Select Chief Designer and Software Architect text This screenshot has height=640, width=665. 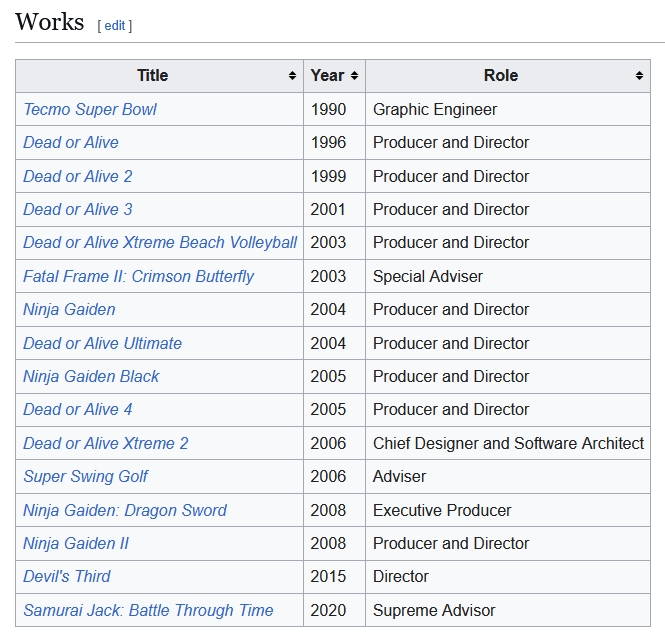(x=509, y=444)
